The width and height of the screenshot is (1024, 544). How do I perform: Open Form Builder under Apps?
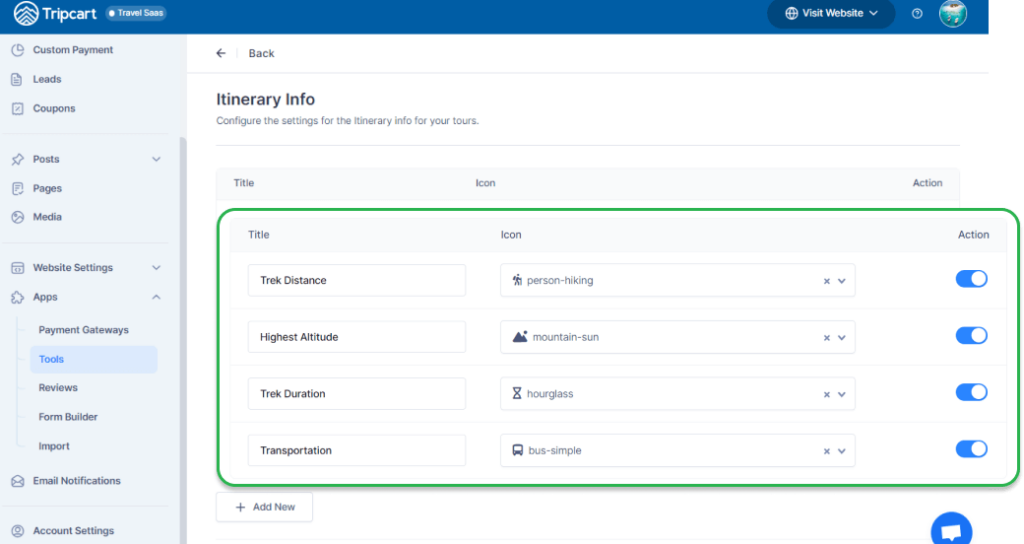(68, 417)
